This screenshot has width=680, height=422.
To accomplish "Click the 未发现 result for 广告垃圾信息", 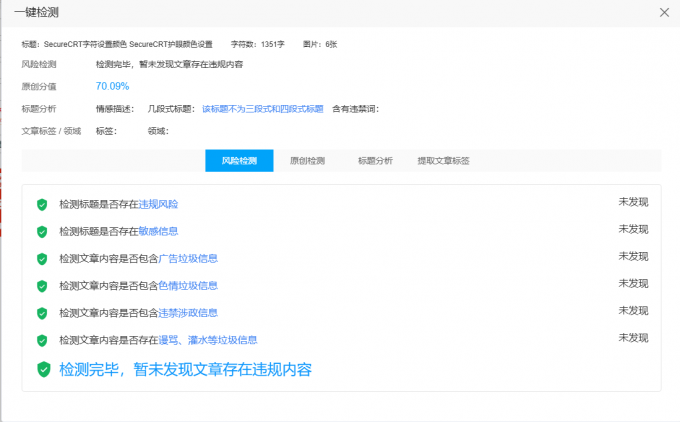I will tap(633, 256).
